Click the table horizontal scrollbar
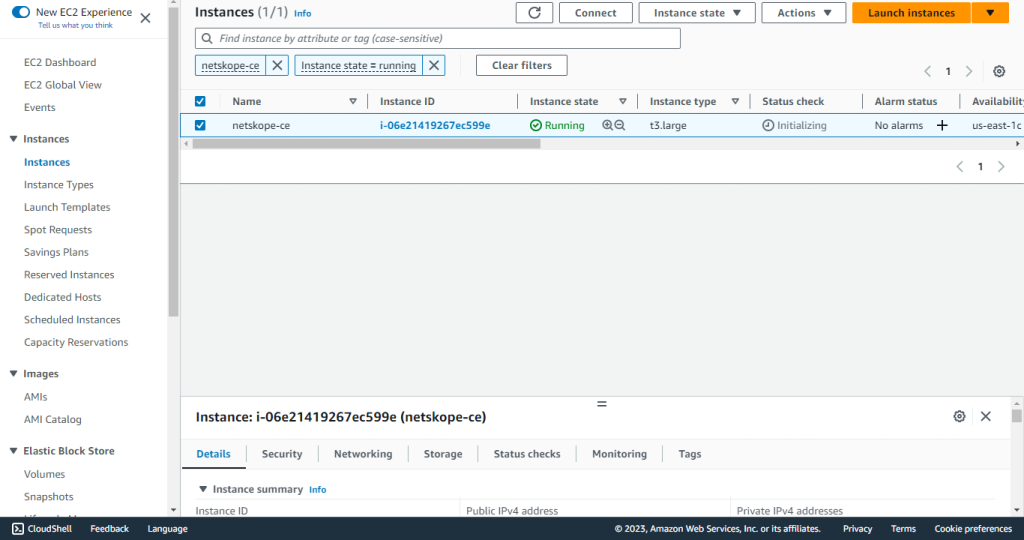The width and height of the screenshot is (1024, 540). click(366, 144)
